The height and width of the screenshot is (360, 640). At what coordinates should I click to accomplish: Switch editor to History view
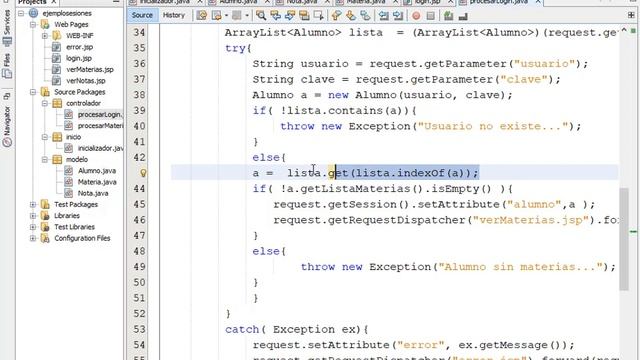174,15
